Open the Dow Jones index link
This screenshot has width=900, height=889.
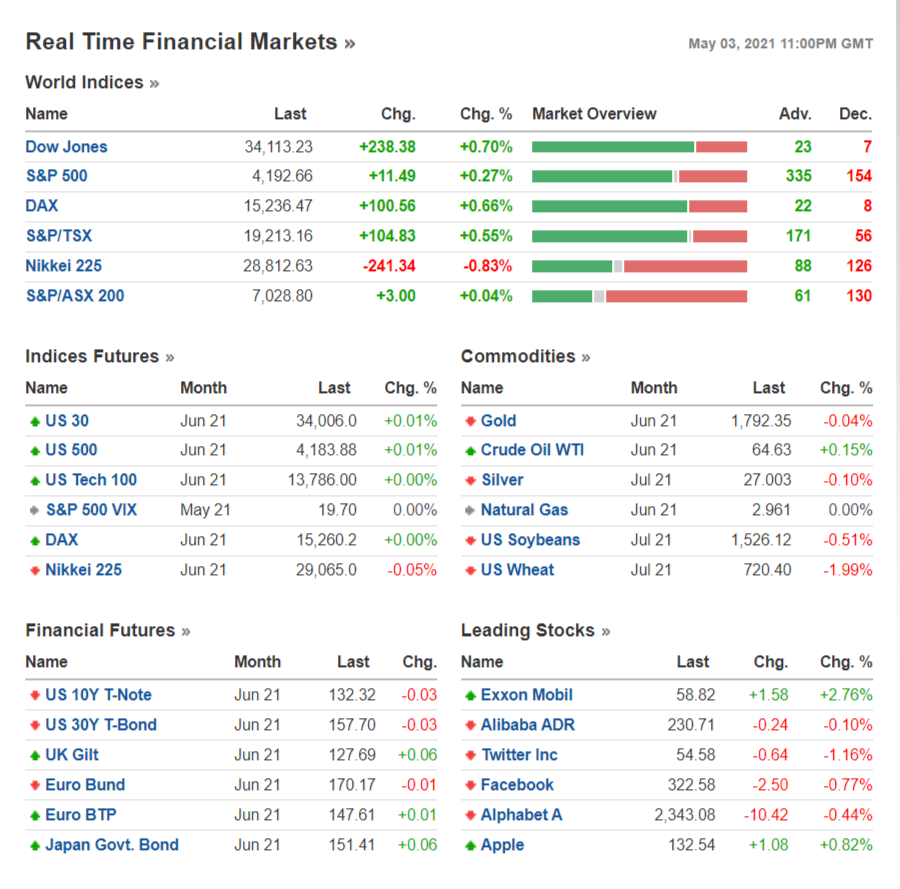pos(66,147)
